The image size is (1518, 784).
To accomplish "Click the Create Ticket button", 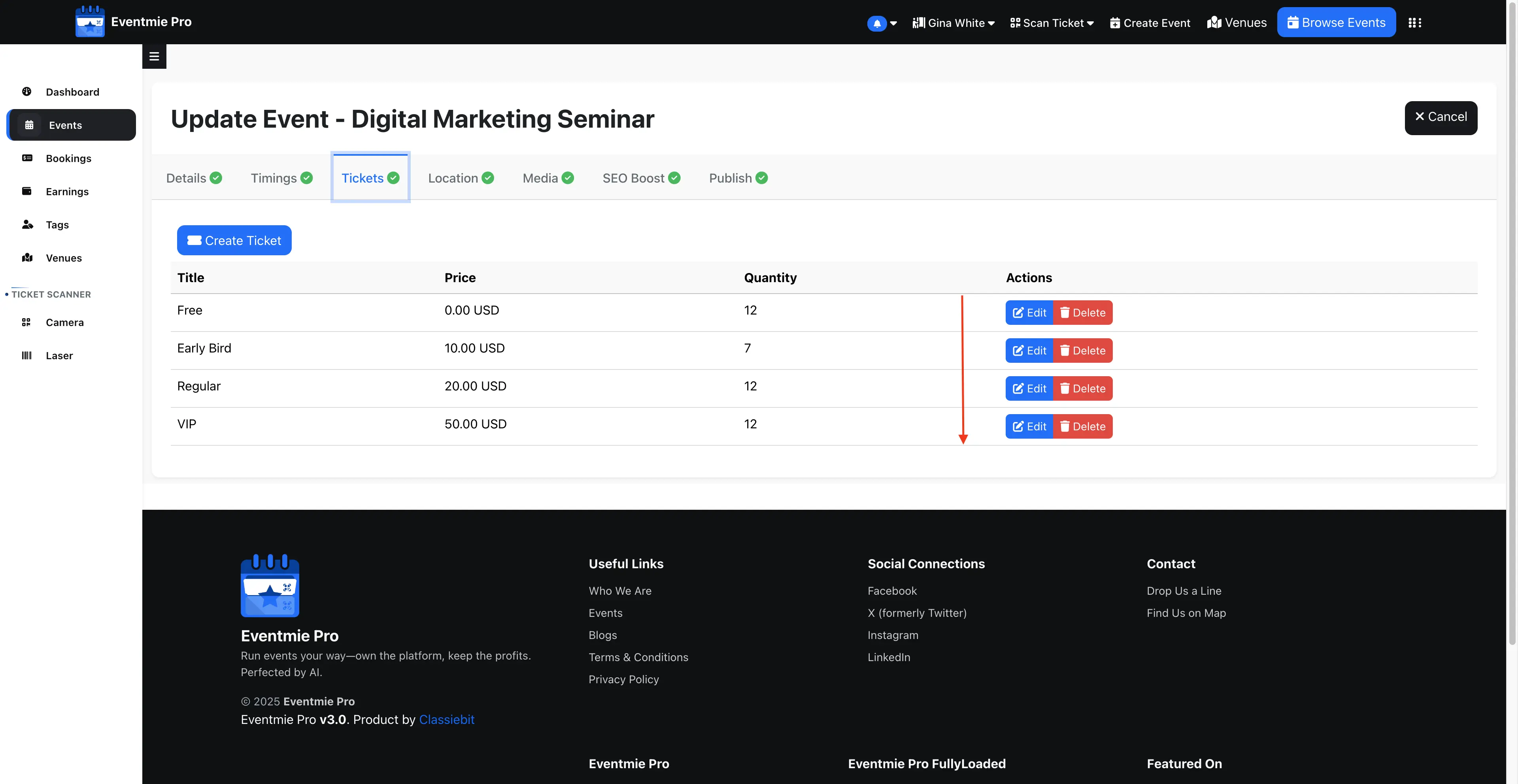I will coord(234,240).
